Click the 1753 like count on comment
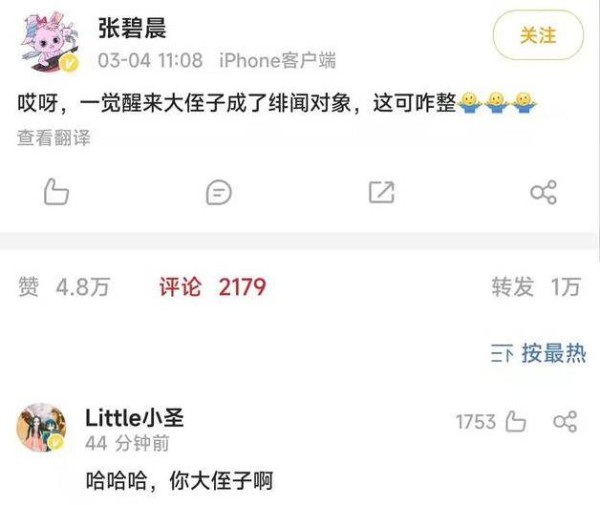600x505 pixels. click(x=476, y=422)
